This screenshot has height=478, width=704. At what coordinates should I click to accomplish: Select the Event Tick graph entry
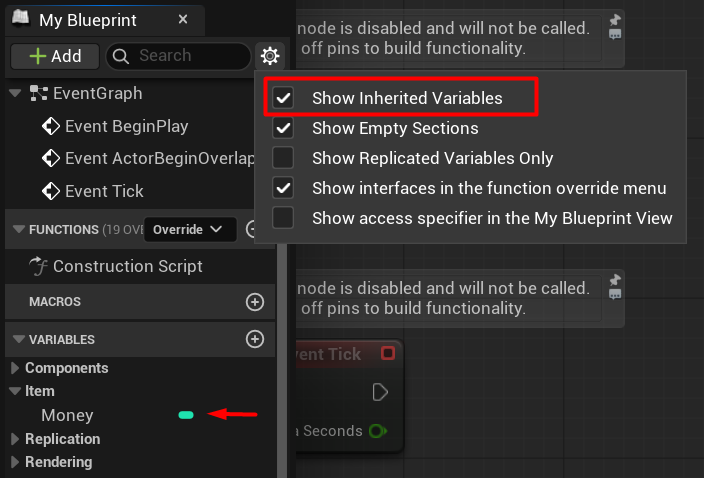[104, 191]
